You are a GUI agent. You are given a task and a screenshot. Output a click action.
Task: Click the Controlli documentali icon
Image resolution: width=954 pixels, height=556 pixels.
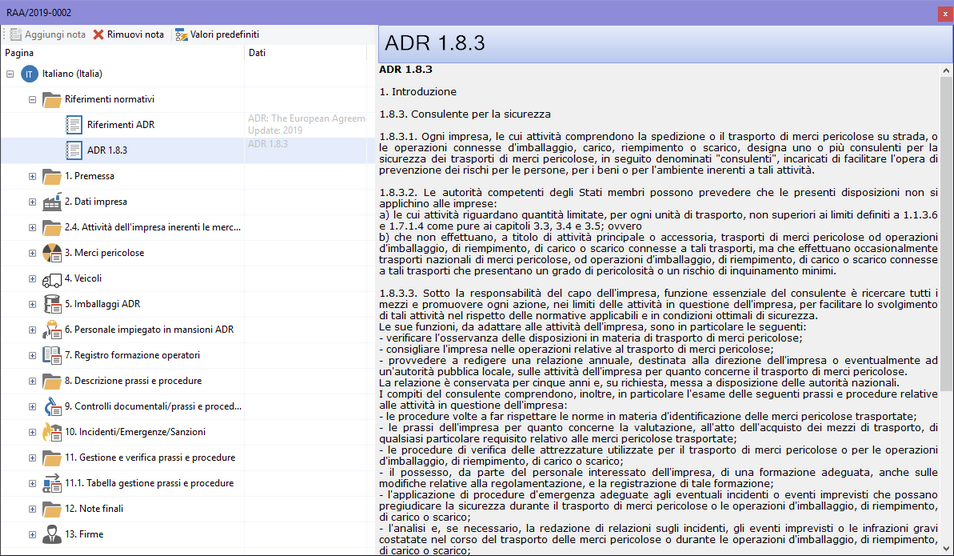pos(52,406)
